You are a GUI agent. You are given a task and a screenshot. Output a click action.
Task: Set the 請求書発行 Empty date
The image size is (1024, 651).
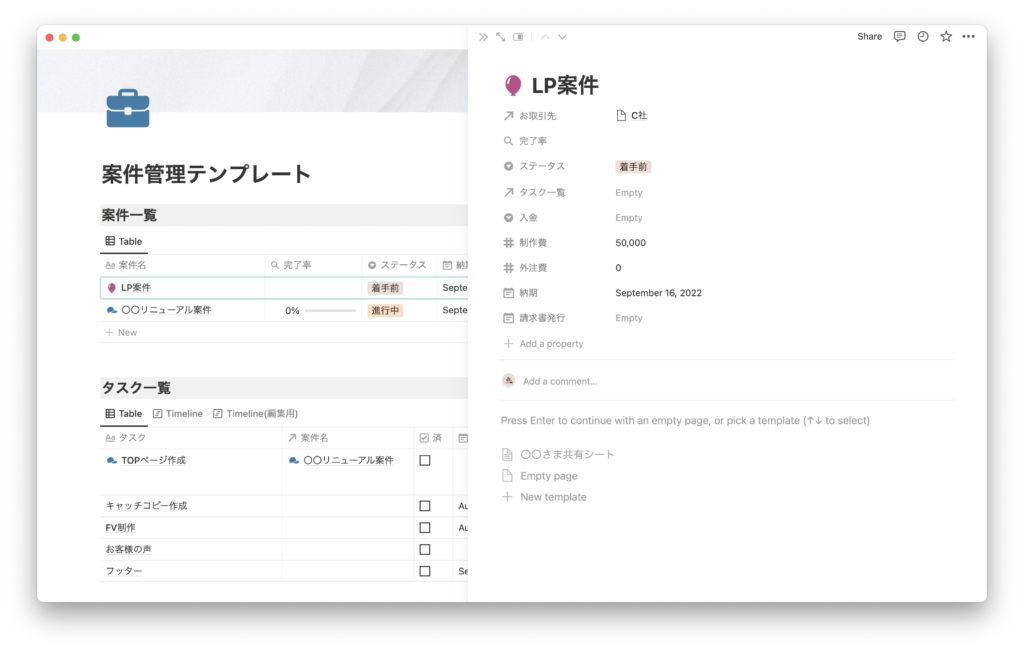click(629, 318)
